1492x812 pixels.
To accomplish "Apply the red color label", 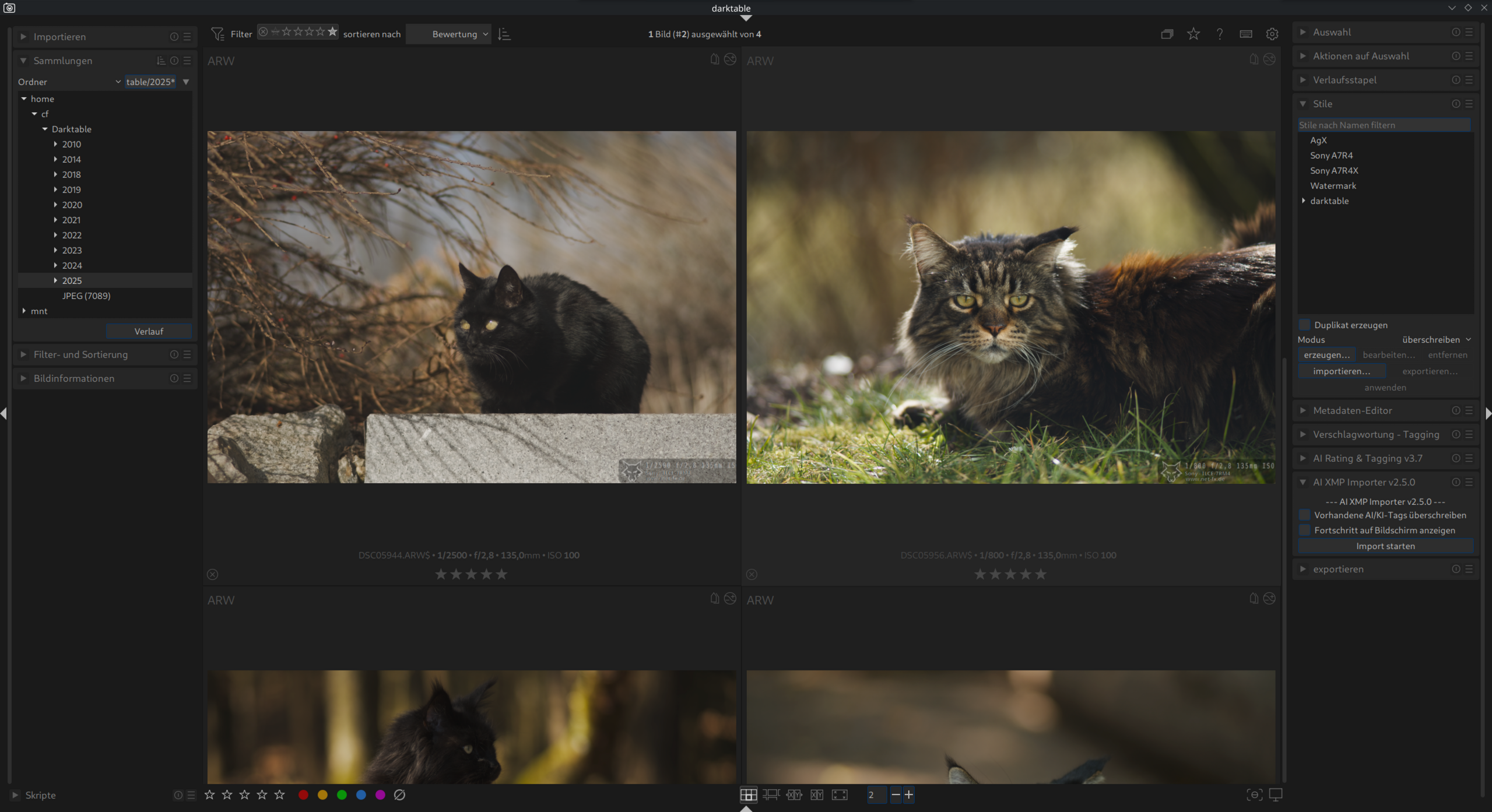I will point(303,795).
